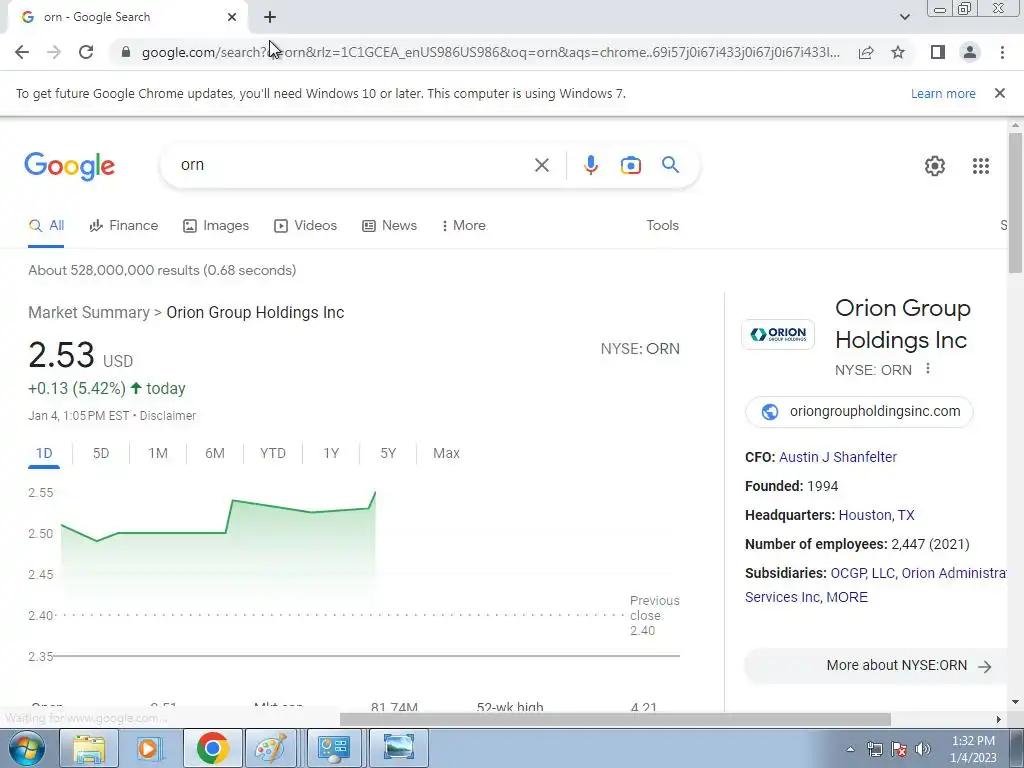Select the Max chart range
The width and height of the screenshot is (1024, 768).
(446, 453)
